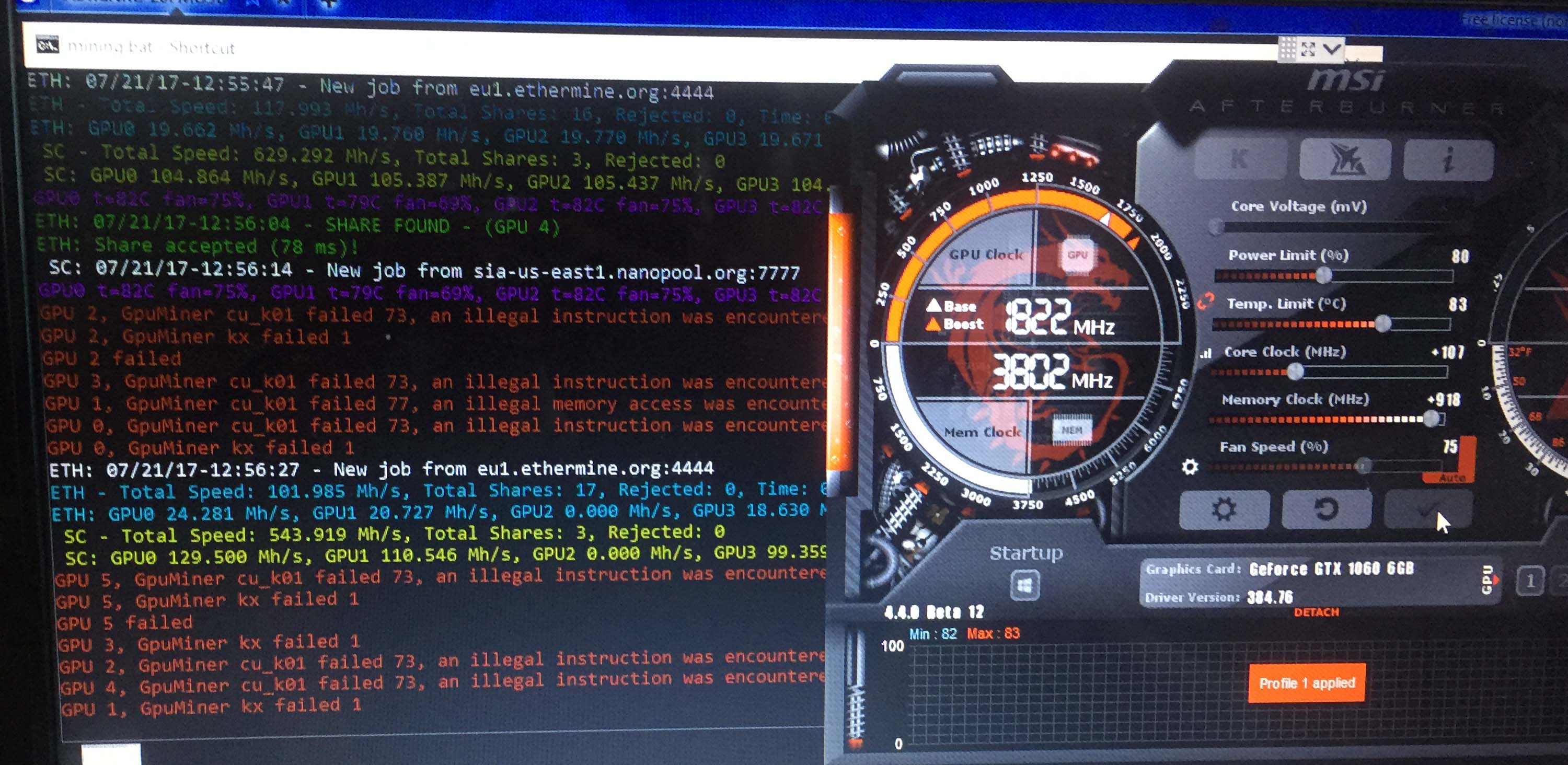The width and height of the screenshot is (1568, 765).
Task: Toggle the Auto fan speed button
Action: click(x=1452, y=478)
